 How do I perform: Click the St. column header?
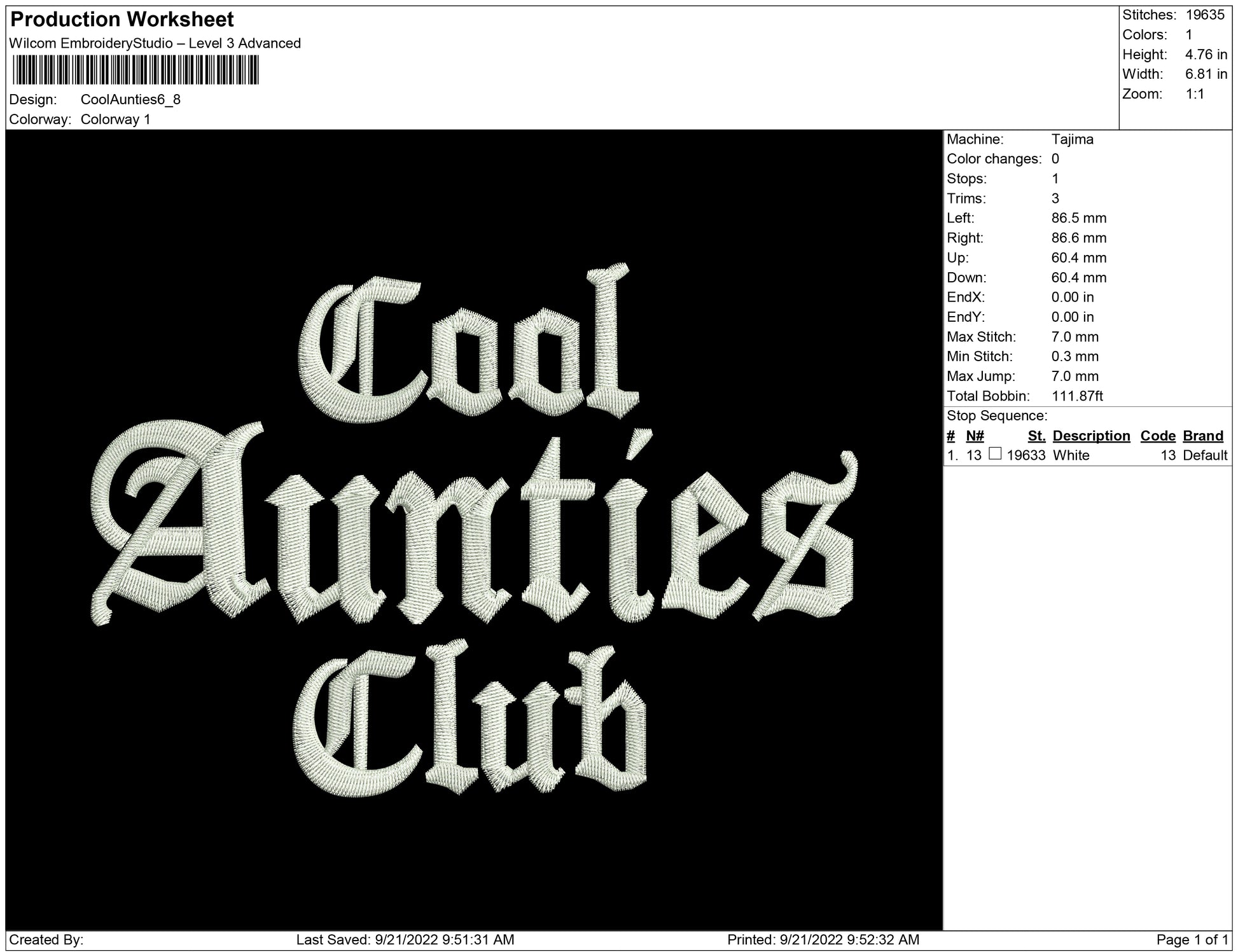tap(1036, 436)
